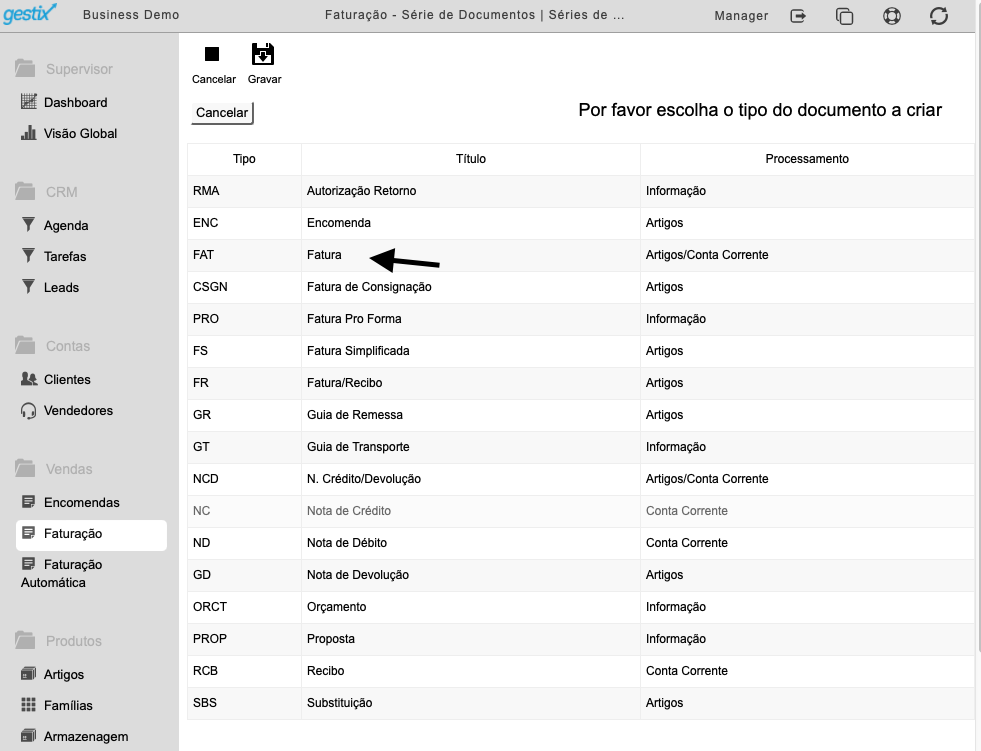Click the Processamento column header
This screenshot has width=981, height=751.
point(807,159)
